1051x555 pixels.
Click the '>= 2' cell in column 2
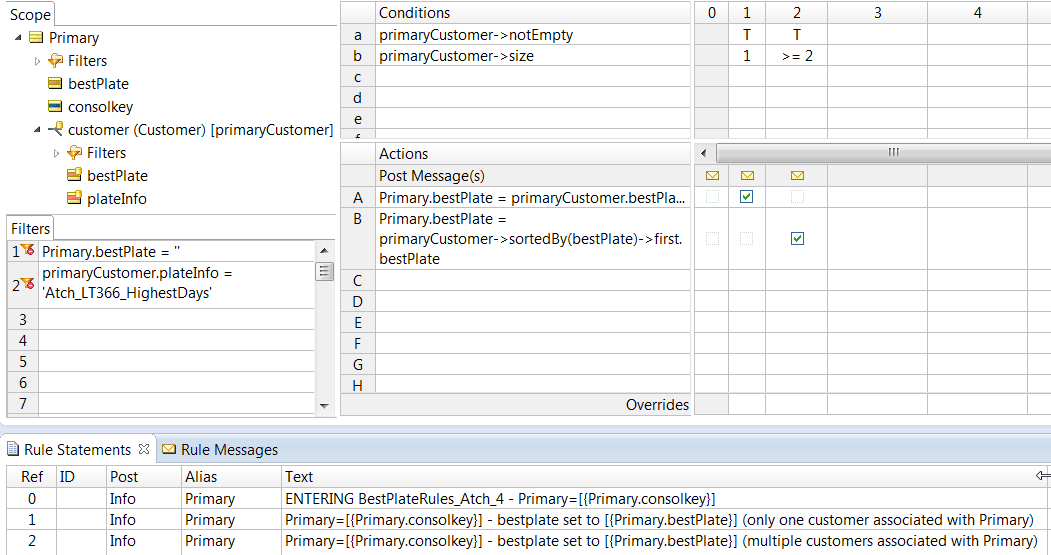coord(797,56)
